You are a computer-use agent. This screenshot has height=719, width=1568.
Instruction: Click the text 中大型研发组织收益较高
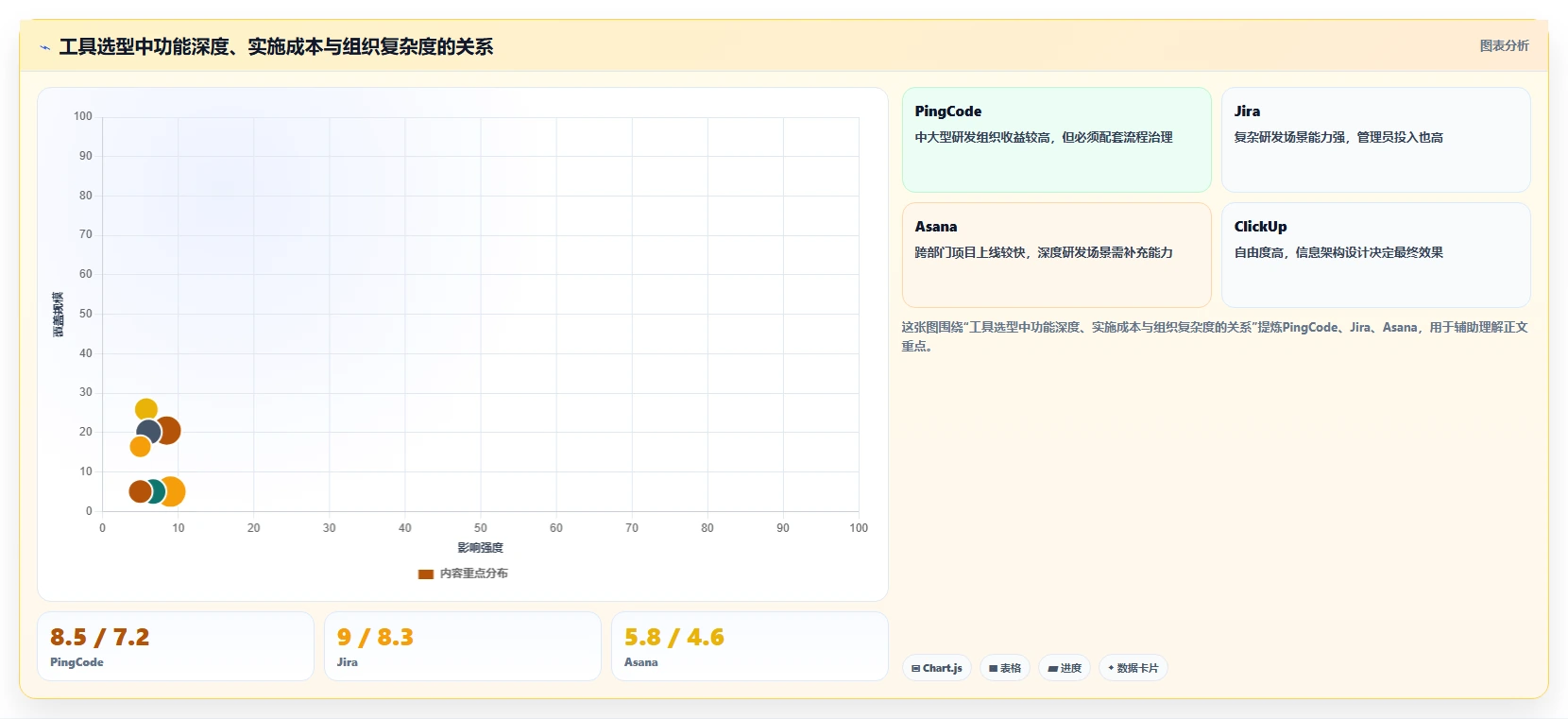click(x=982, y=138)
